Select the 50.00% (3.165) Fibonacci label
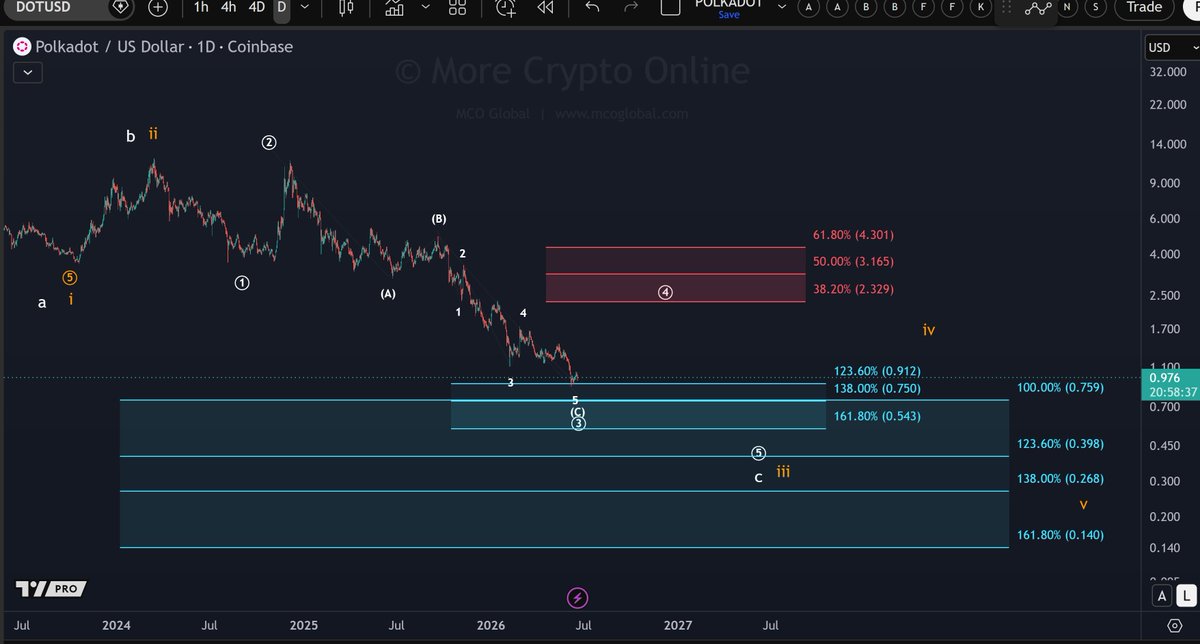Image resolution: width=1200 pixels, height=644 pixels. (853, 261)
